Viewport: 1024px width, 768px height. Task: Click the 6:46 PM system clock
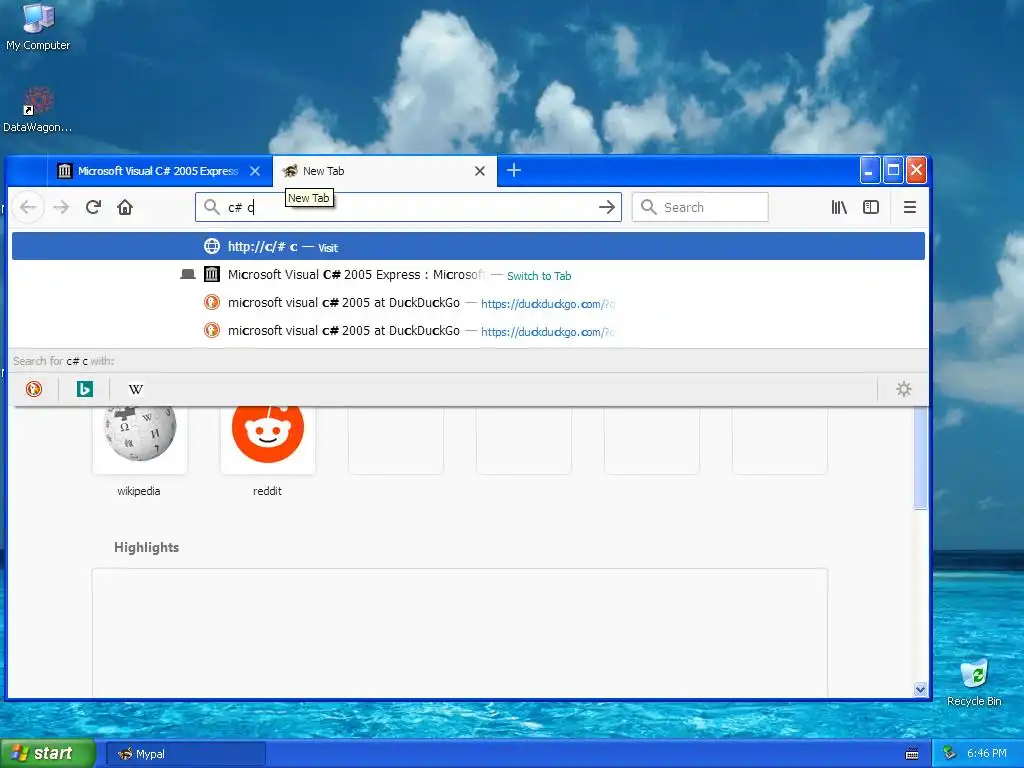pos(987,754)
